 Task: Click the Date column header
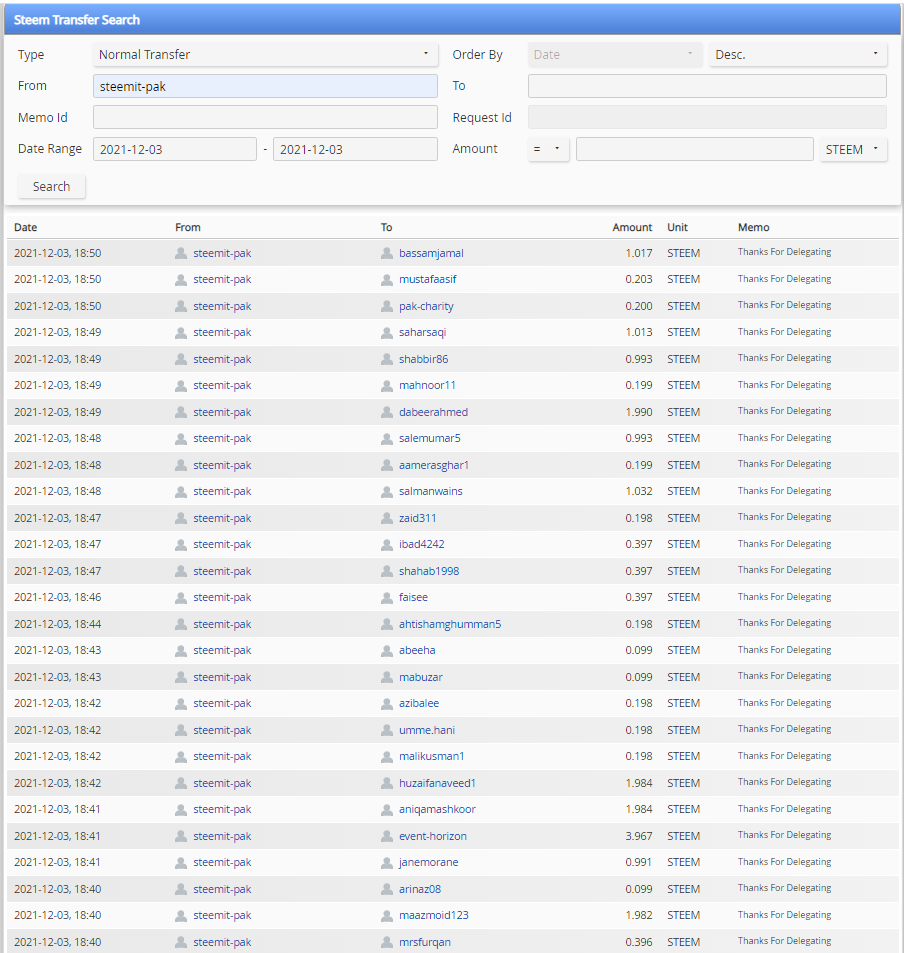(x=26, y=227)
